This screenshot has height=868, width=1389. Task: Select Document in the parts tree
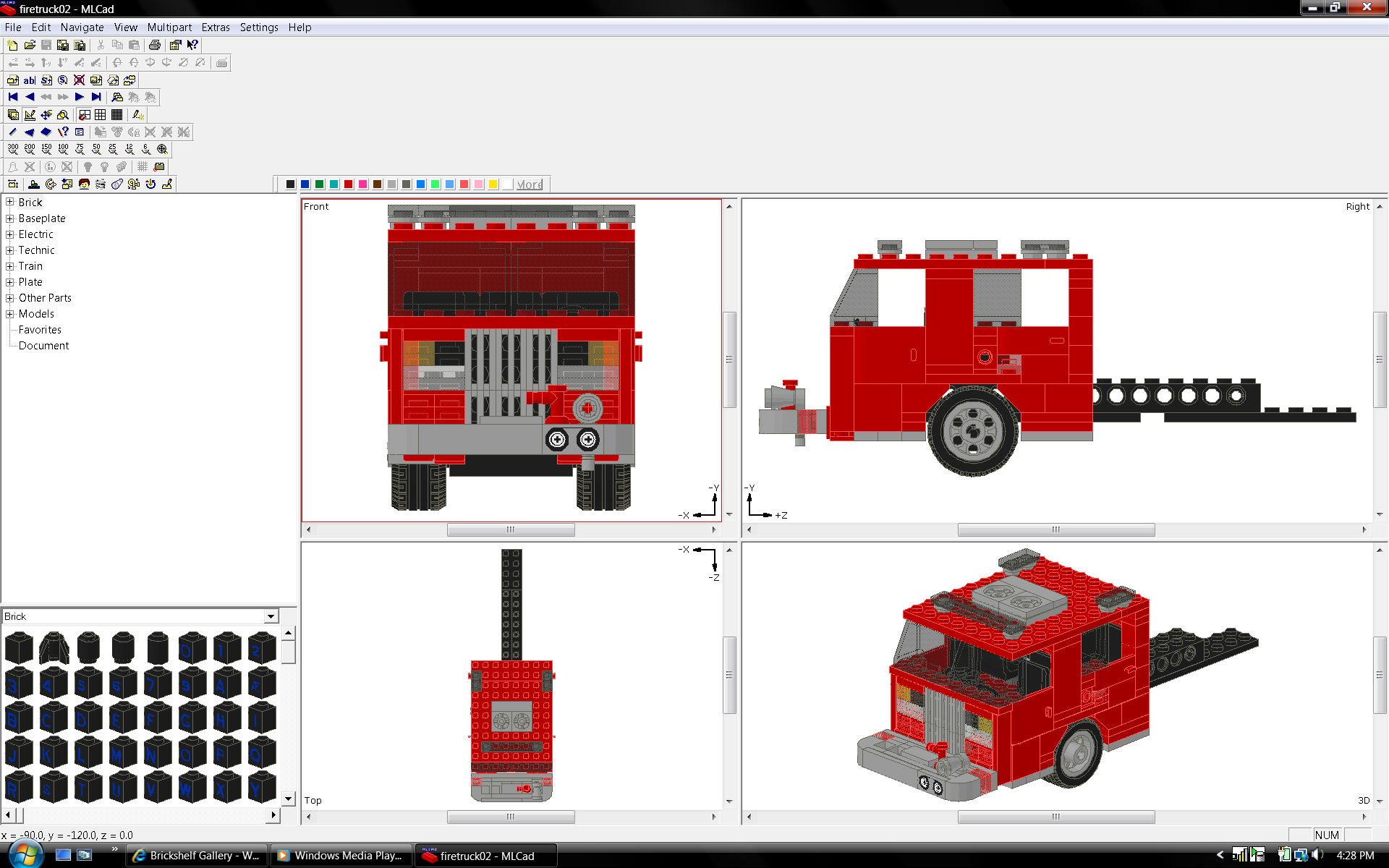click(43, 346)
